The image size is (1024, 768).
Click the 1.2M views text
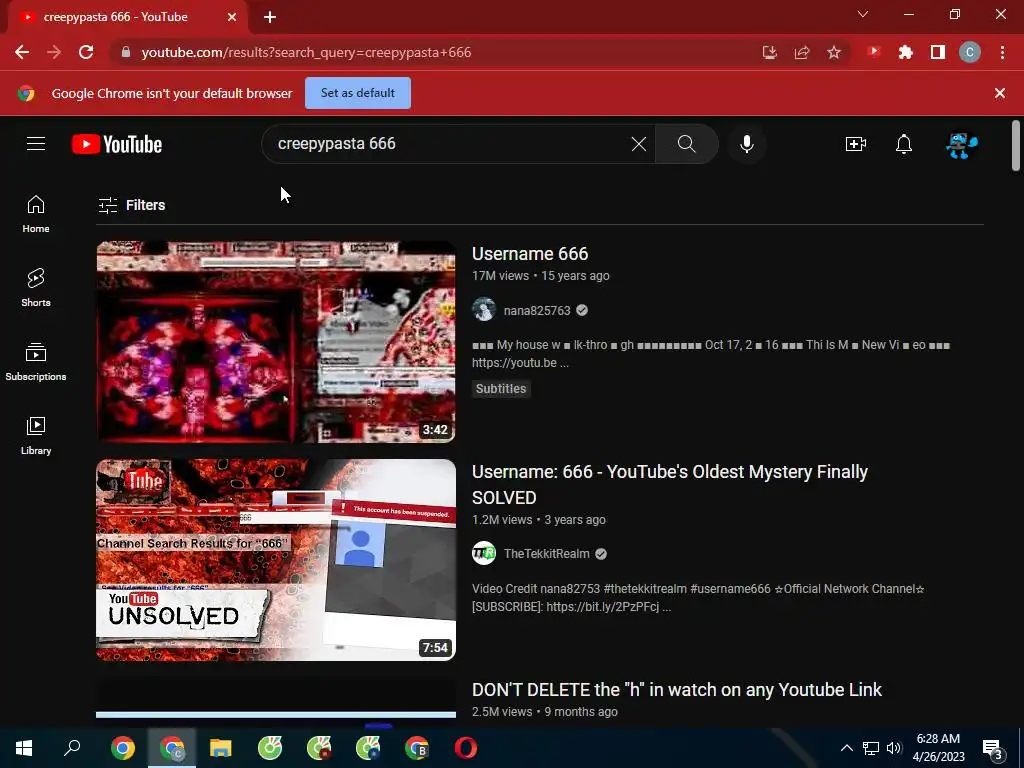[x=502, y=520]
